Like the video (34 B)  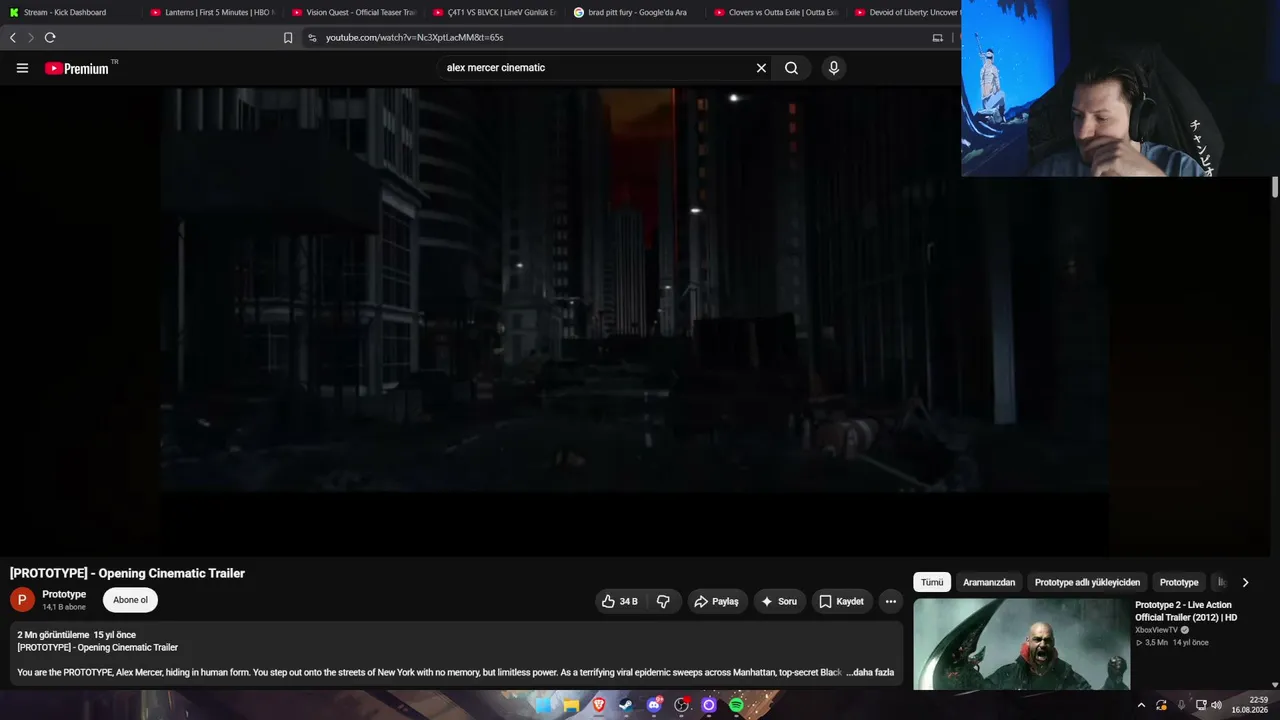619,601
